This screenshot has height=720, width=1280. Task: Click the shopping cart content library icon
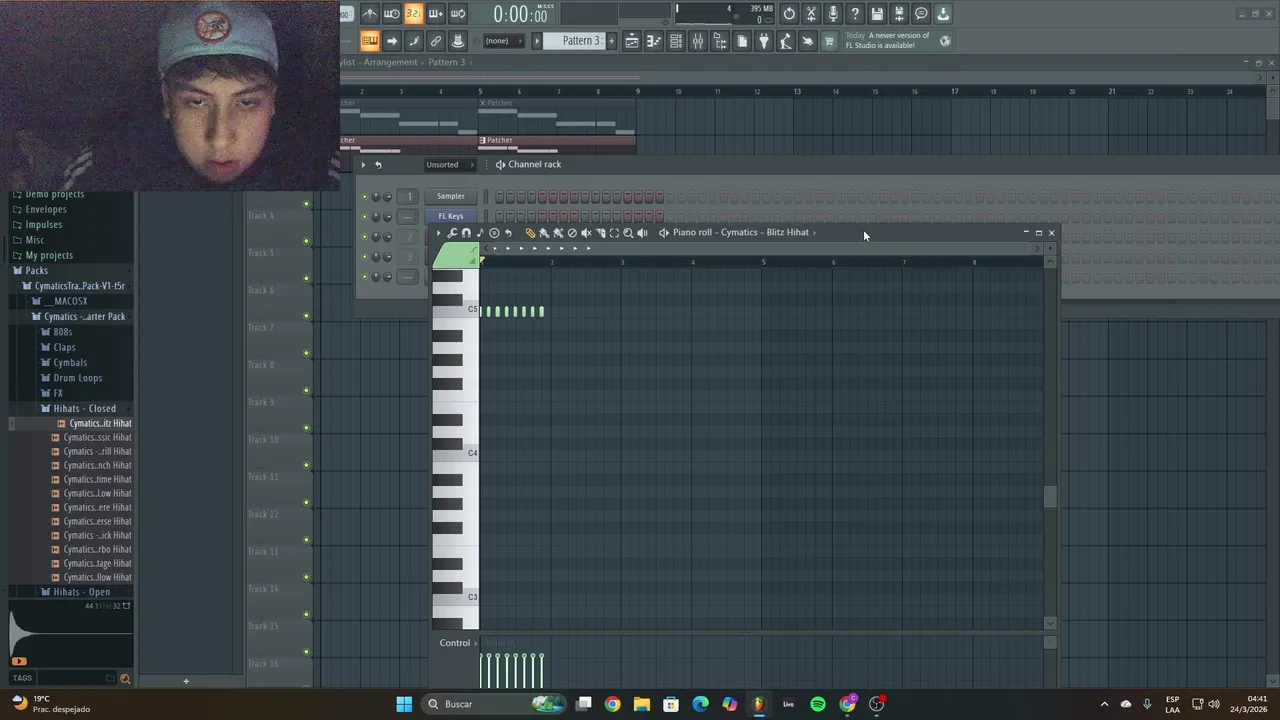click(828, 41)
